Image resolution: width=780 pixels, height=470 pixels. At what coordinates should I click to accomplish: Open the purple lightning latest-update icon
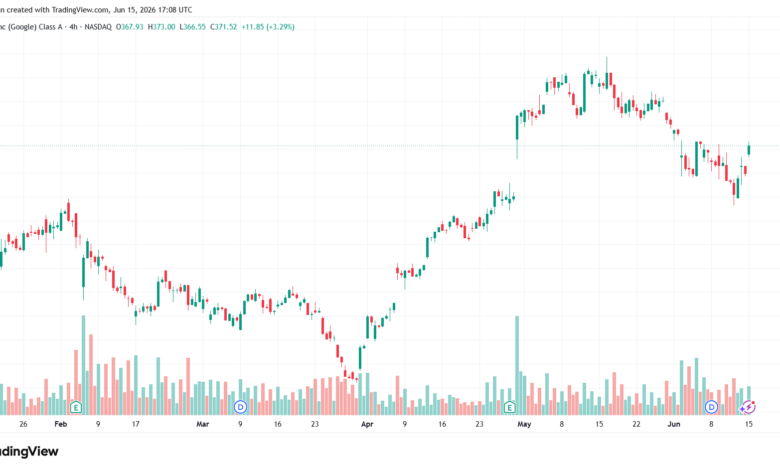point(748,407)
